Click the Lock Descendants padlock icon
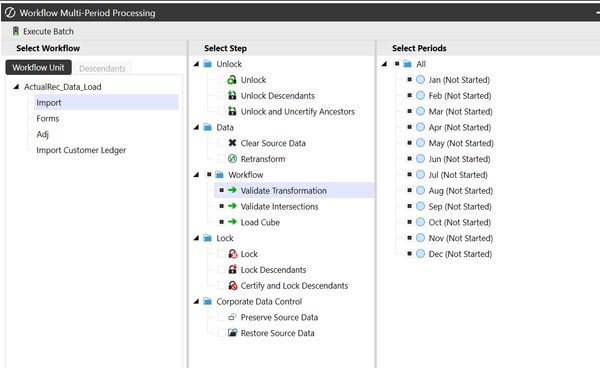Viewport: 600px width, 368px height. [232, 269]
